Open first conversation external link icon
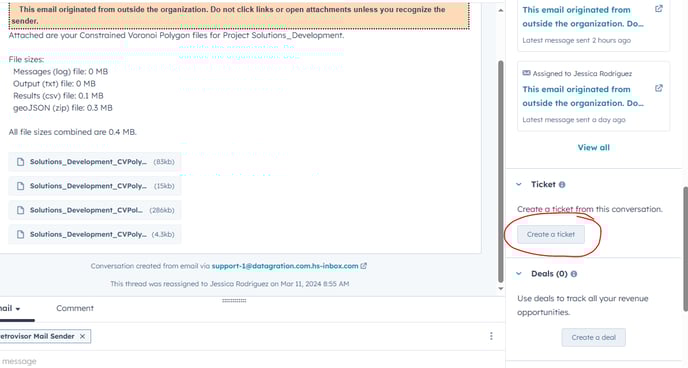Image resolution: width=688 pixels, height=368 pixels. point(659,9)
